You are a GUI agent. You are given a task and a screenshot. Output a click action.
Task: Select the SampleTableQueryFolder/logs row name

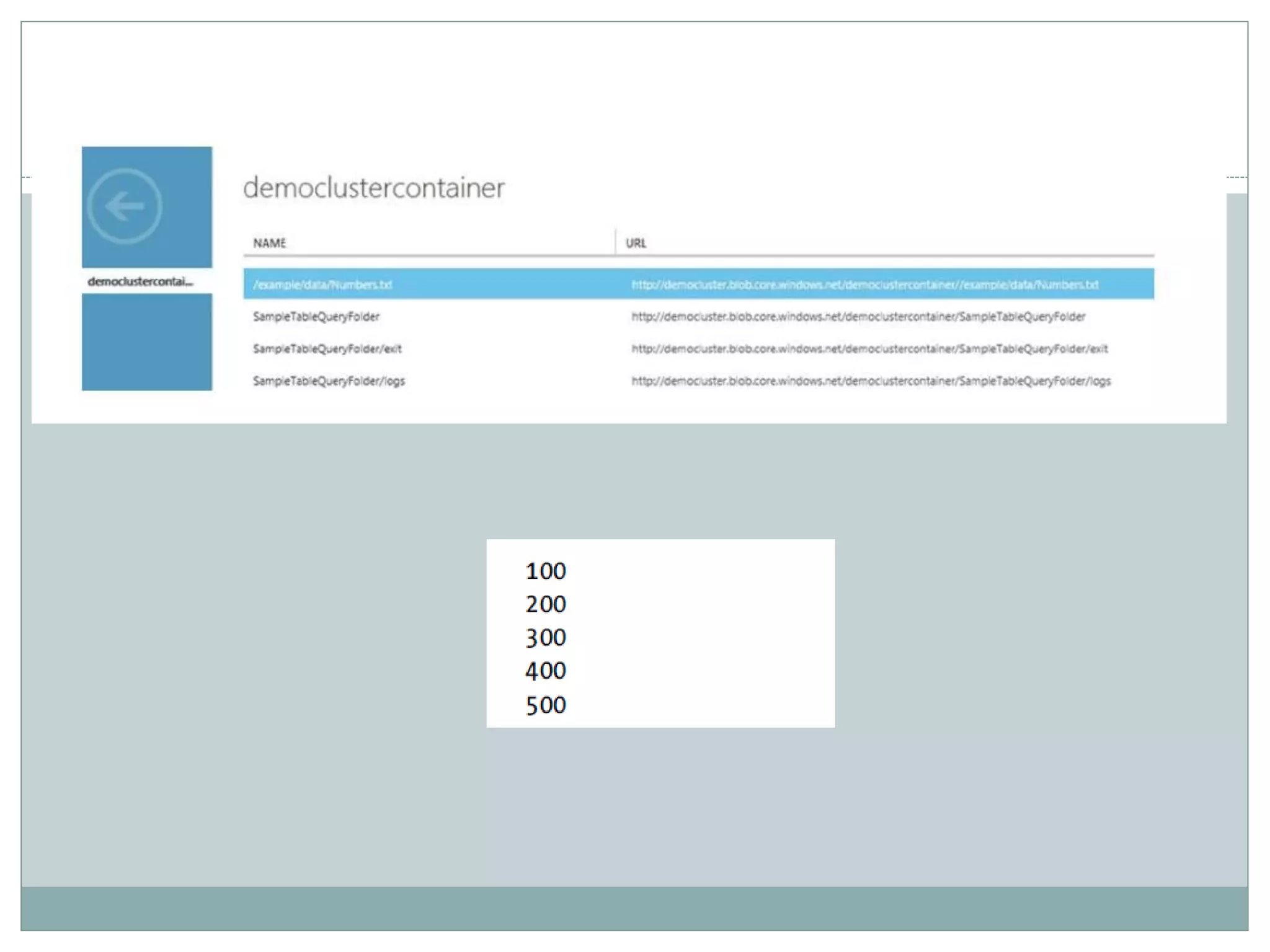(329, 381)
